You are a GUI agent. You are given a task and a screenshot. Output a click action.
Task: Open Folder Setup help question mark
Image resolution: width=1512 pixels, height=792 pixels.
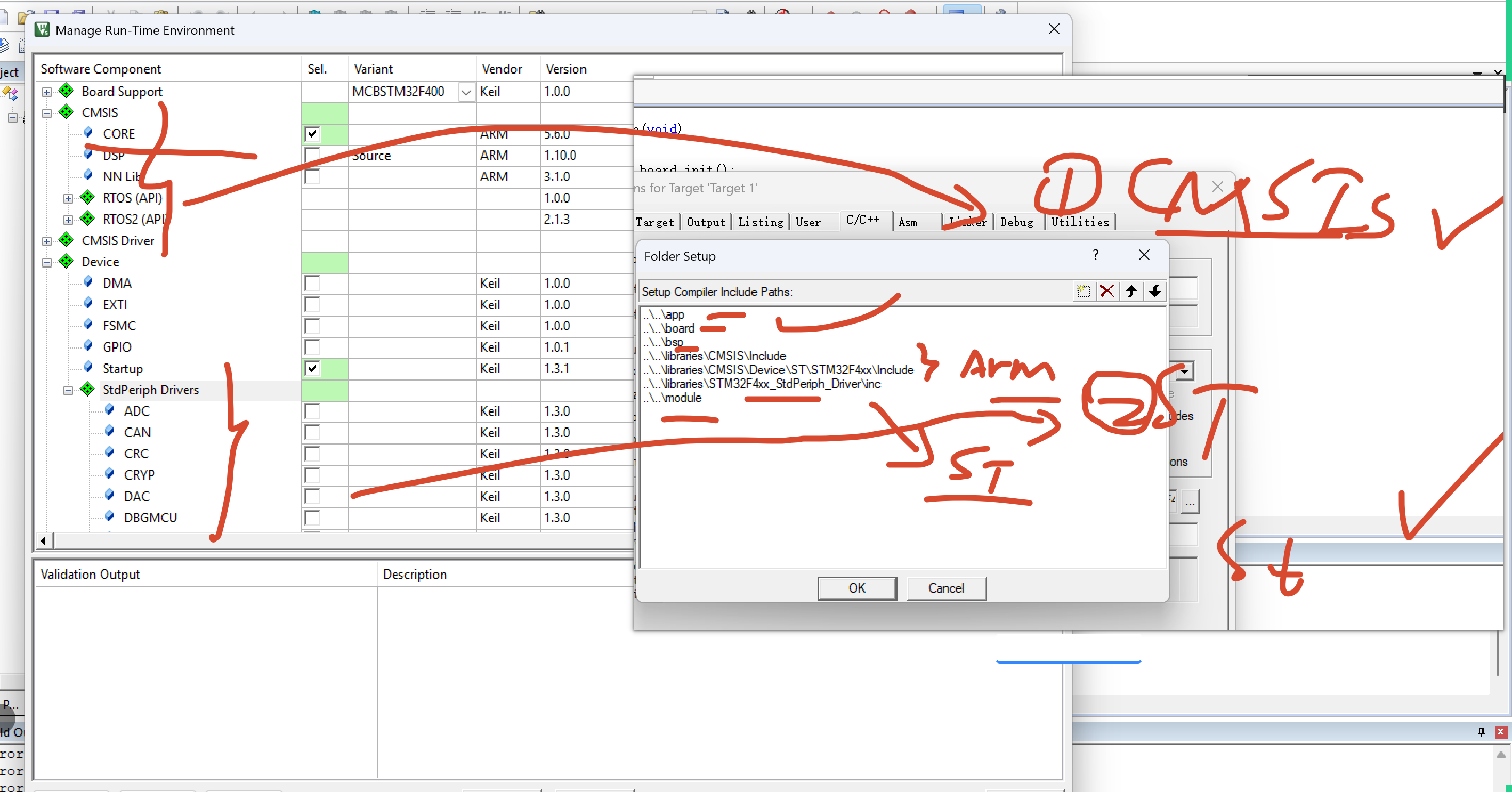pos(1095,255)
